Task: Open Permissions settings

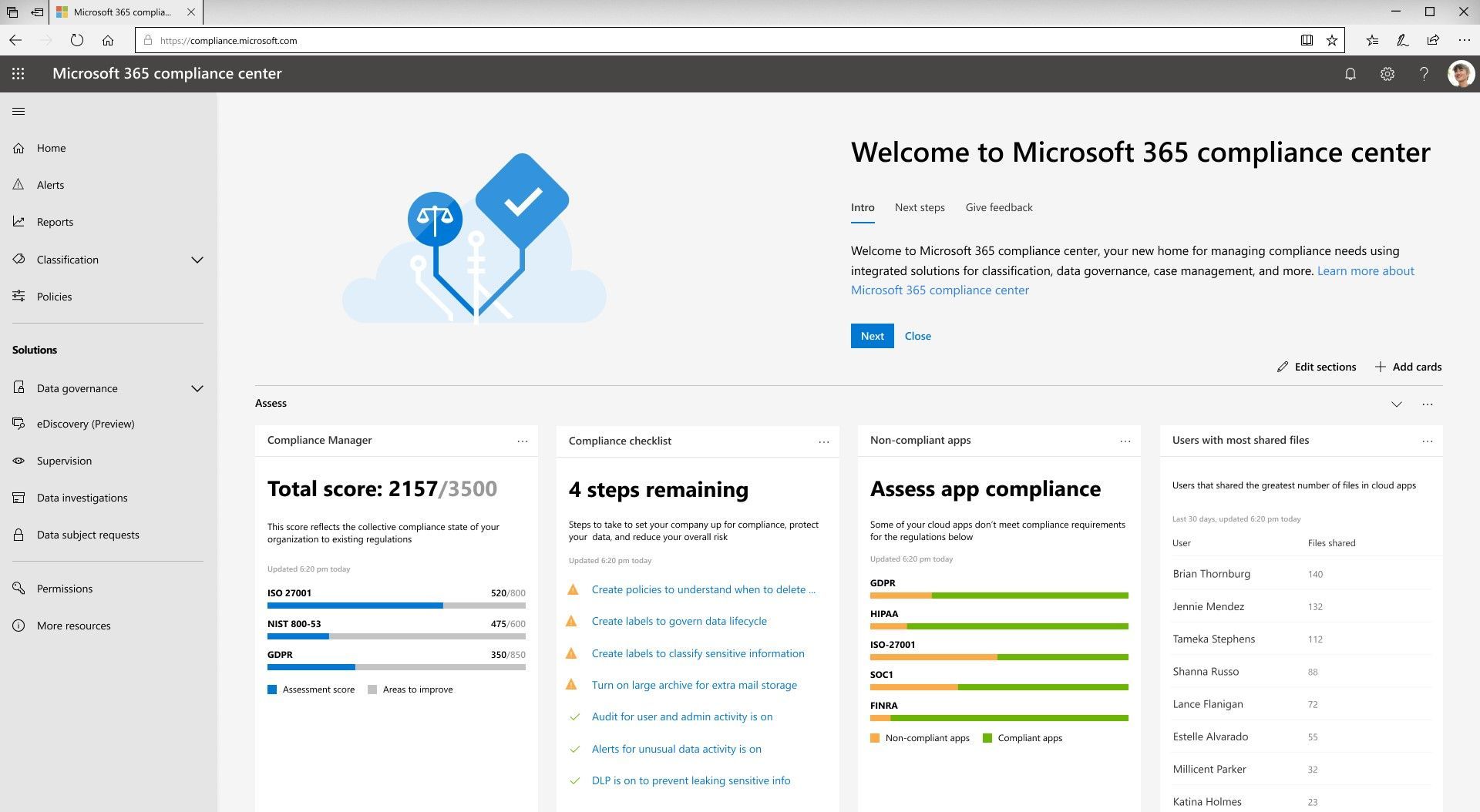Action: tap(65, 588)
